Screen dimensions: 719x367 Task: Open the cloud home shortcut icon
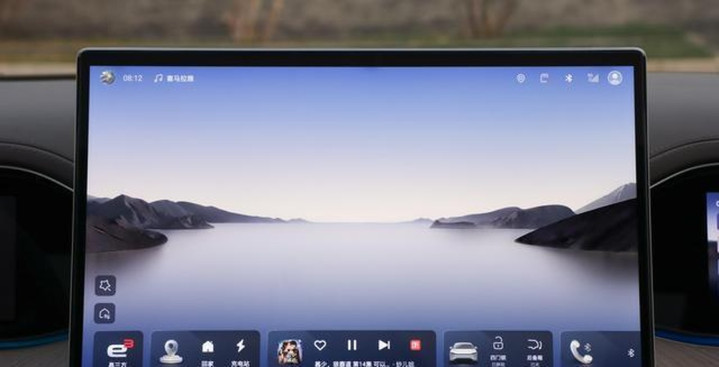(105, 313)
